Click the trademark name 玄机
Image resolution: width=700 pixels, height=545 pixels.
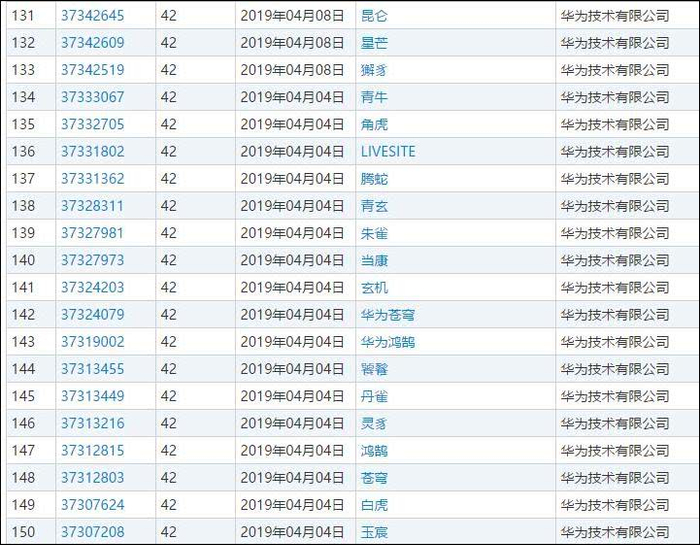(x=374, y=287)
